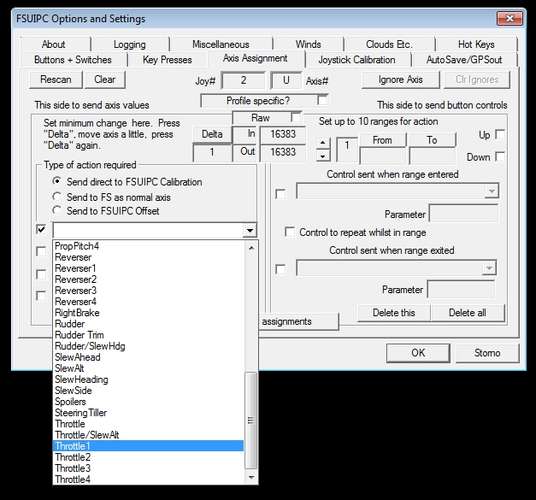Choose PropPitch4 from the list
Viewport: 536px width, 500px height.
coord(149,246)
